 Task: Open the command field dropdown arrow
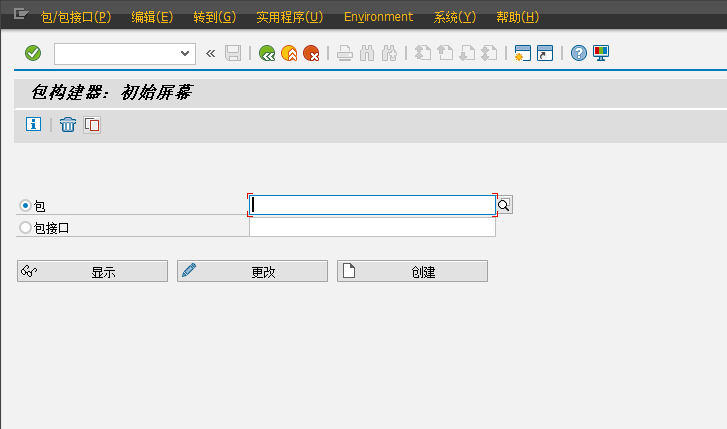point(185,53)
